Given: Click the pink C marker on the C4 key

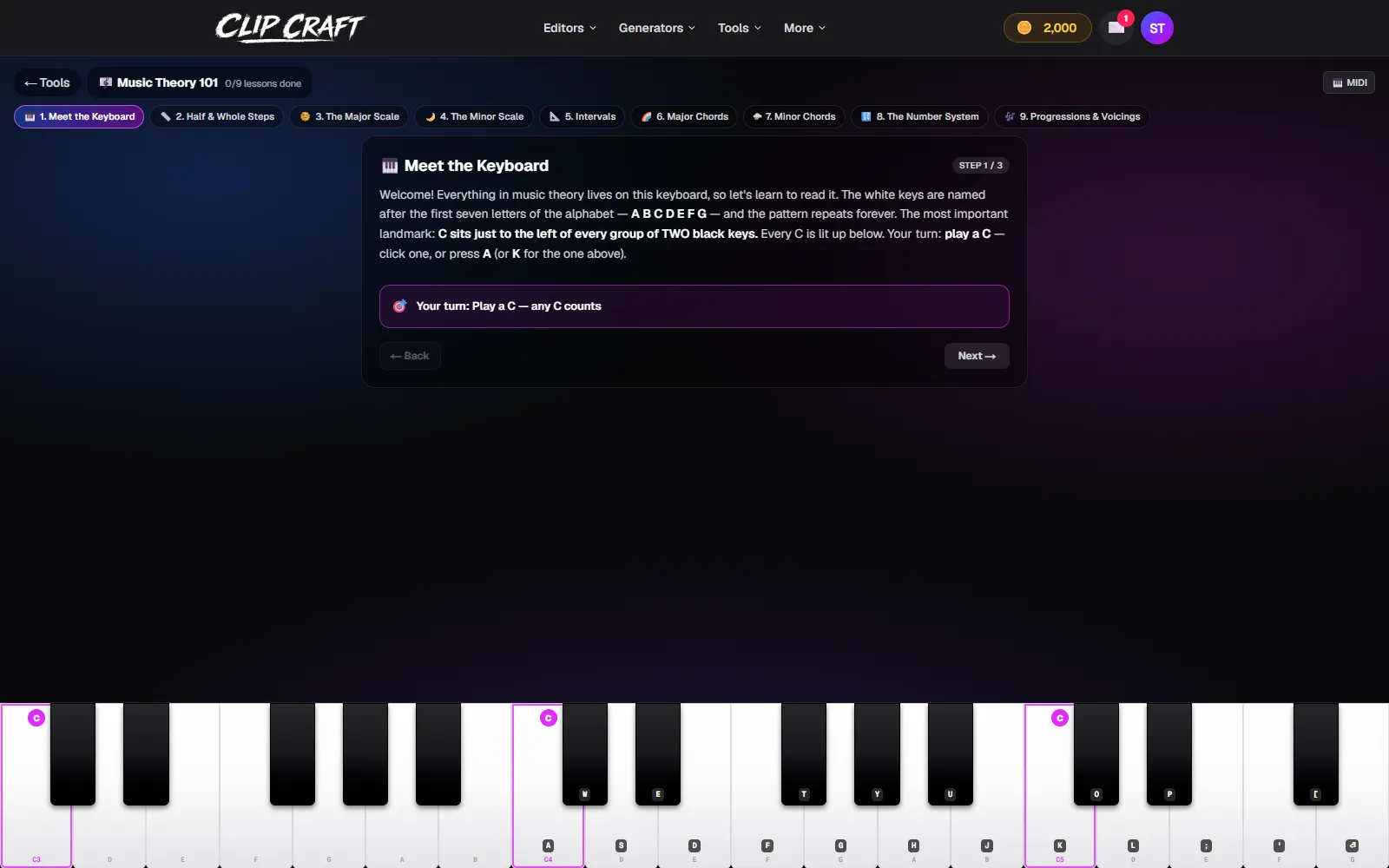Looking at the screenshot, I should (x=548, y=718).
